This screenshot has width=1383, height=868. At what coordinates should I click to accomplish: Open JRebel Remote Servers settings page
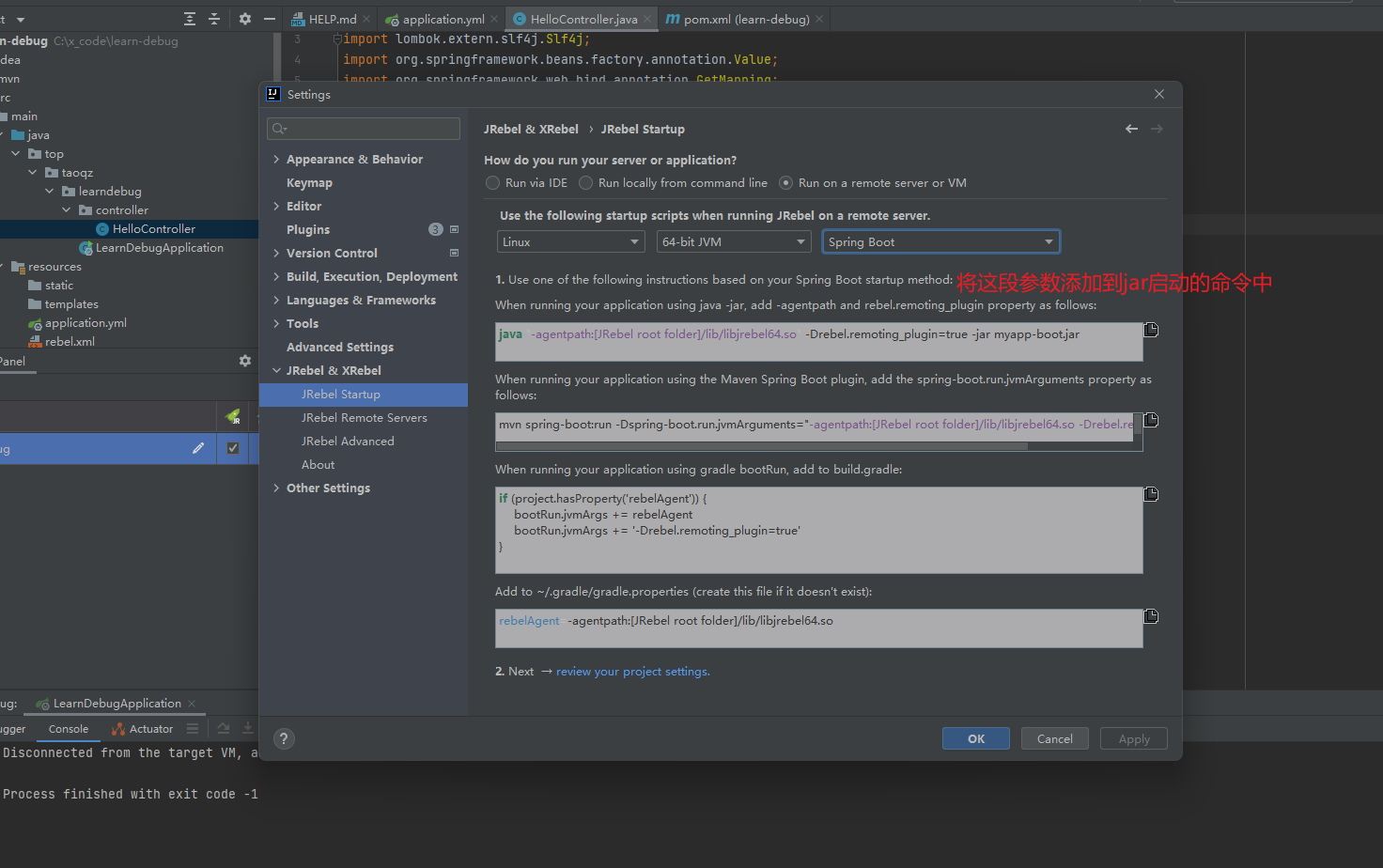pos(364,417)
